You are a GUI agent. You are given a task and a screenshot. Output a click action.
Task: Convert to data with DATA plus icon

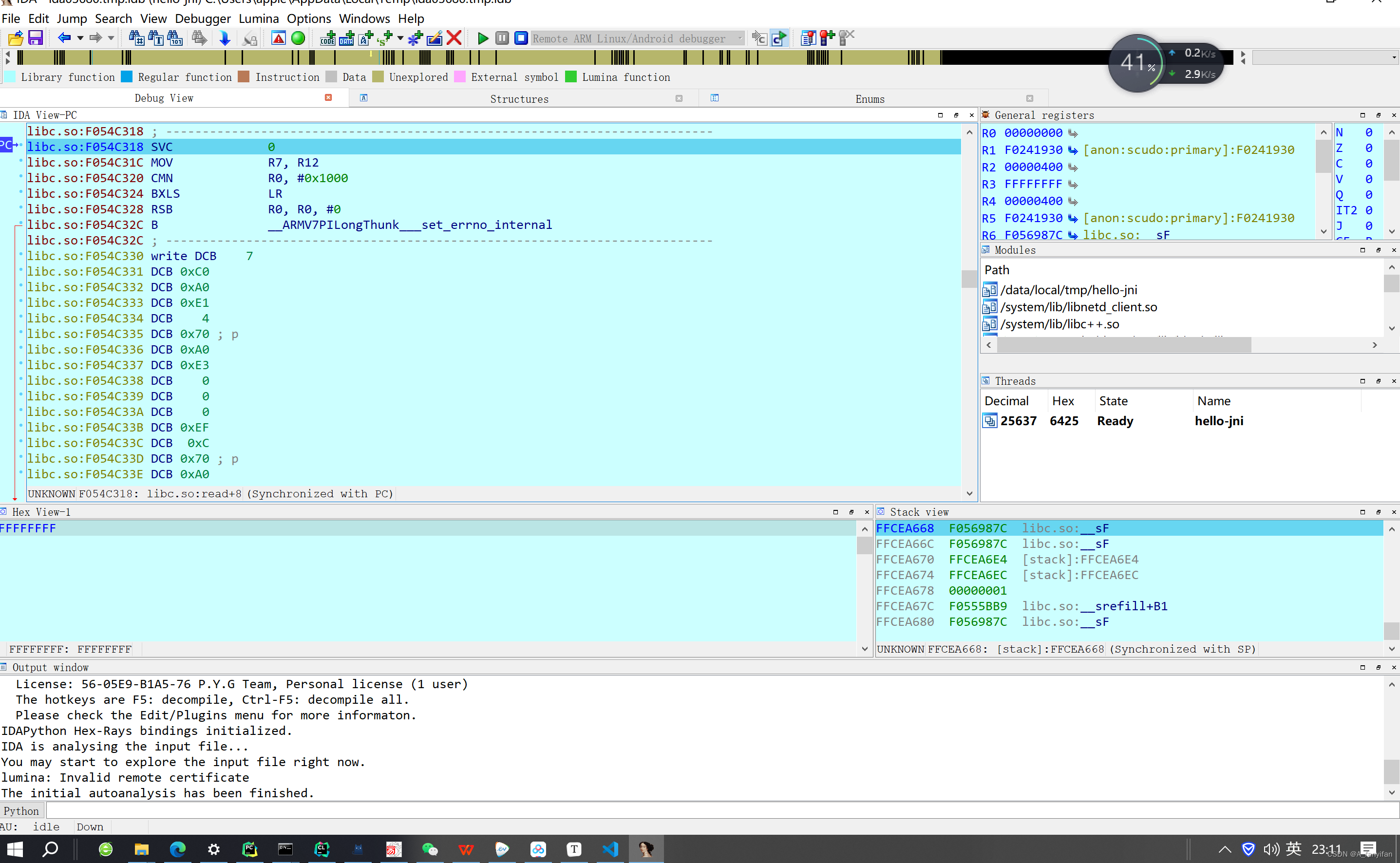tap(346, 38)
